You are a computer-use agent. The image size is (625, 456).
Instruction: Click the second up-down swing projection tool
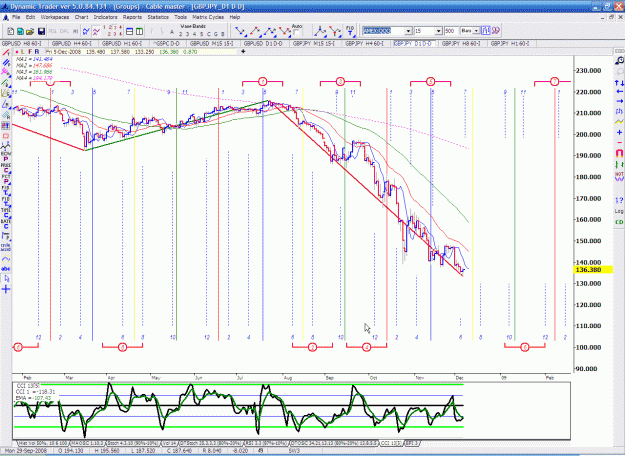tap(255, 31)
